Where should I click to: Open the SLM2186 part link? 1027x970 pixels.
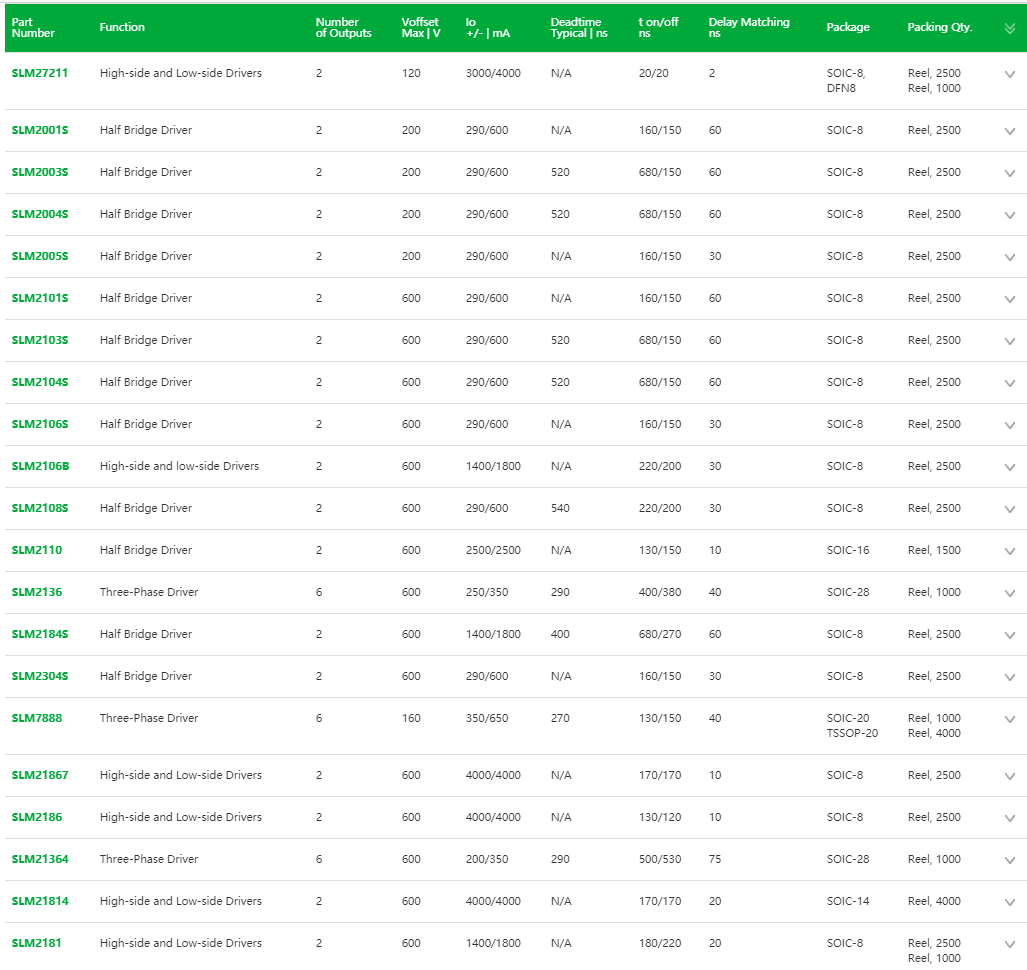37,817
